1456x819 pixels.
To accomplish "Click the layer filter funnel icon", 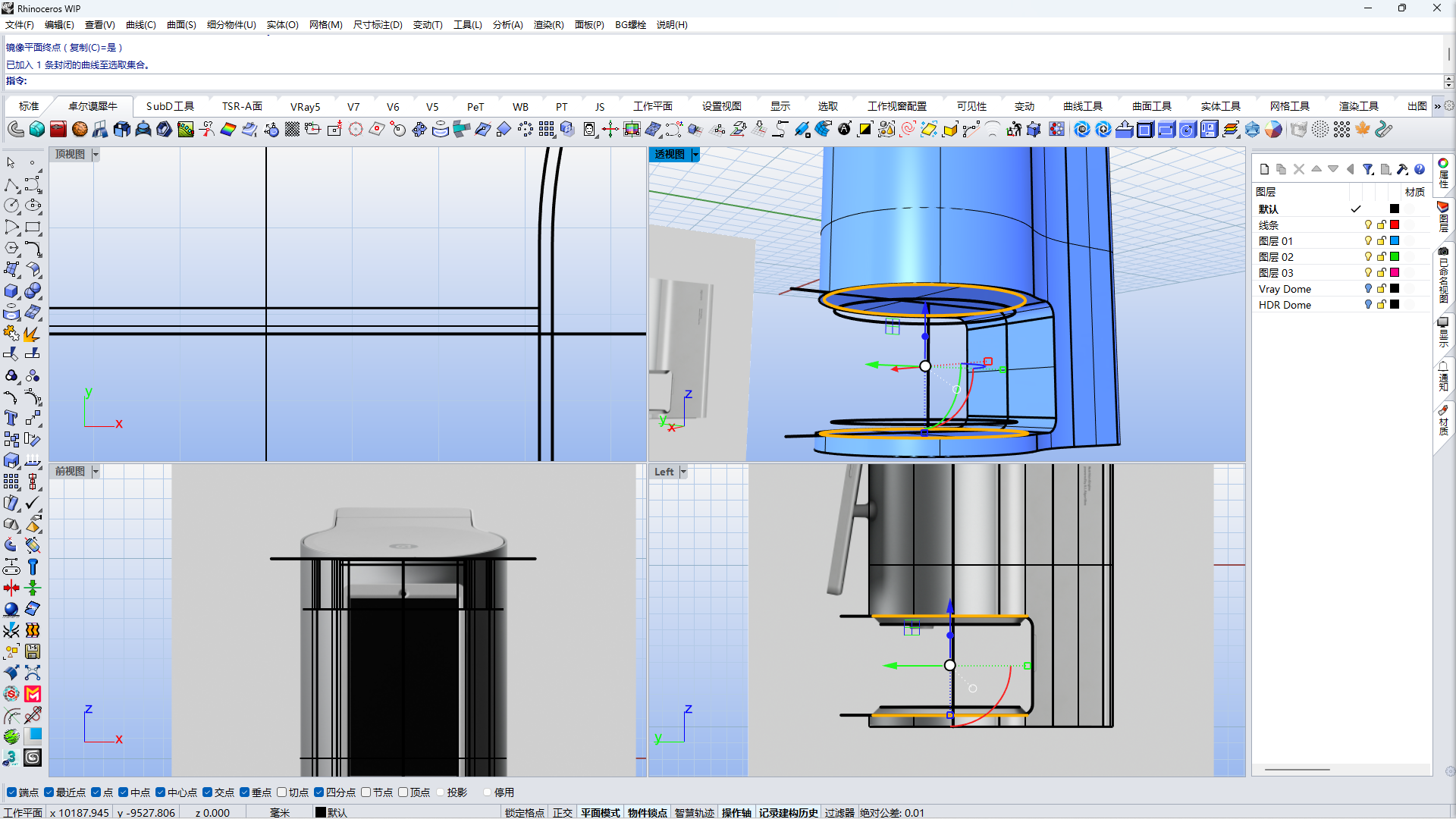I will click(x=1367, y=169).
